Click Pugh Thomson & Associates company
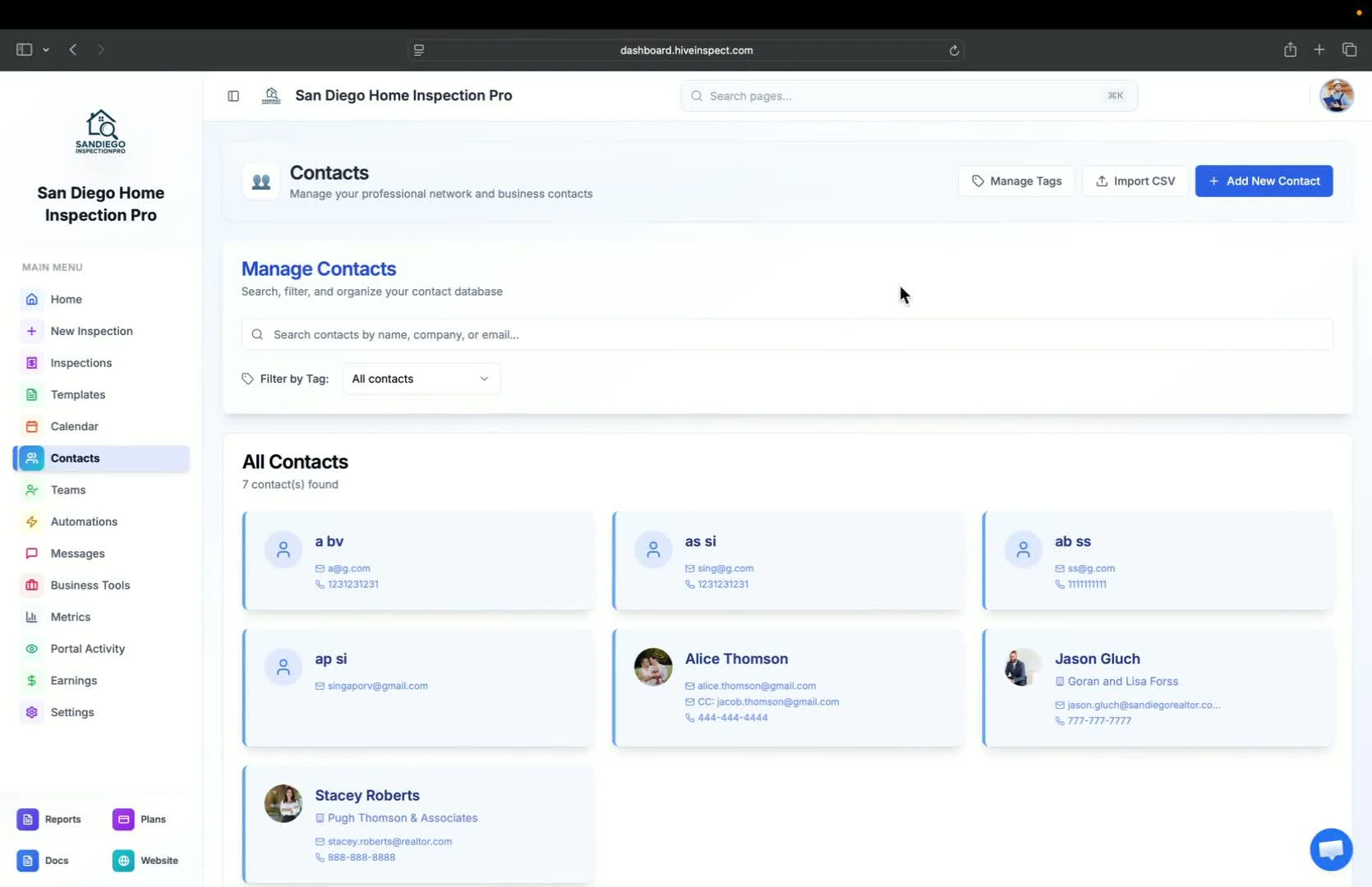The width and height of the screenshot is (1372, 887). point(402,818)
